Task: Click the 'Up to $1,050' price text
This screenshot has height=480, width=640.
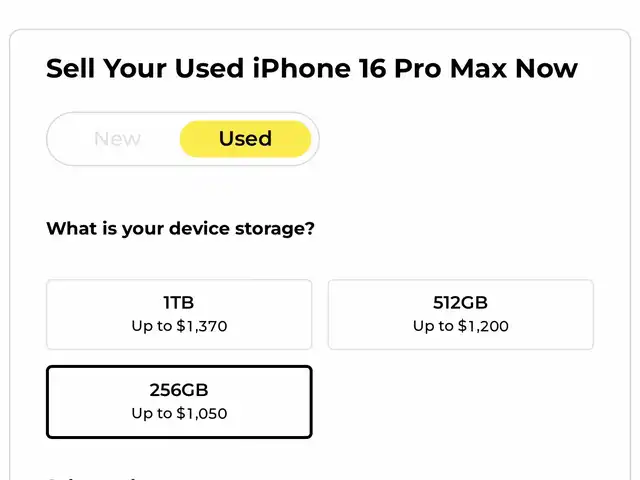Action: (179, 413)
